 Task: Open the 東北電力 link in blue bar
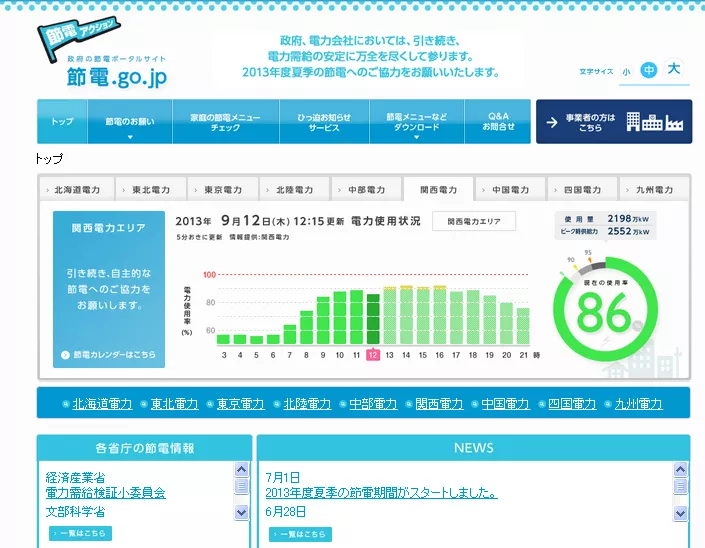(174, 404)
